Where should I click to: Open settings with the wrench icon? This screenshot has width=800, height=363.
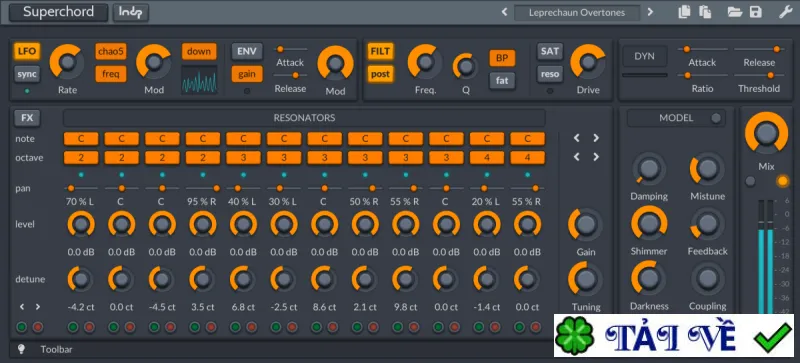tap(785, 12)
